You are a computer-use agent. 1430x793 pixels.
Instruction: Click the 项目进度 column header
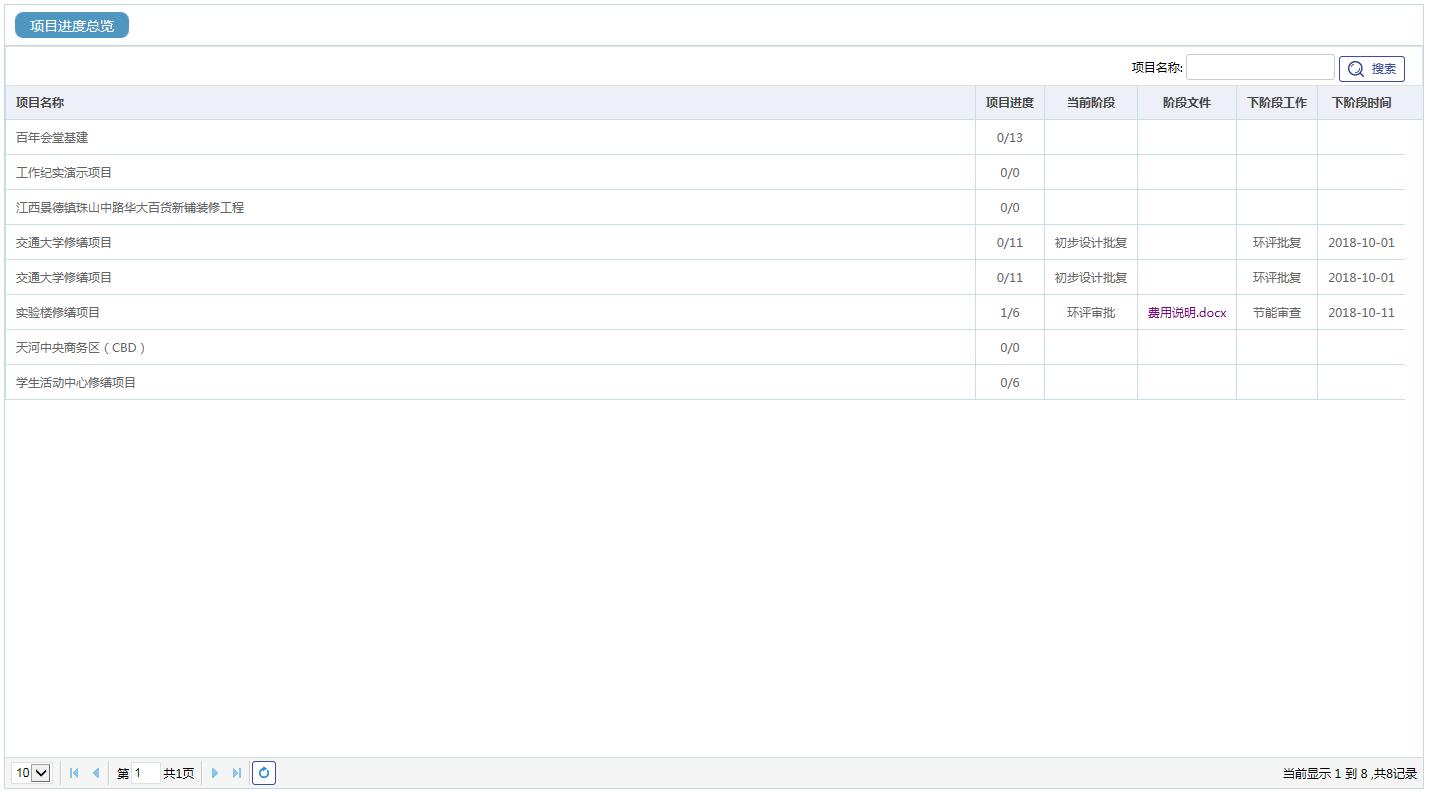1009,103
